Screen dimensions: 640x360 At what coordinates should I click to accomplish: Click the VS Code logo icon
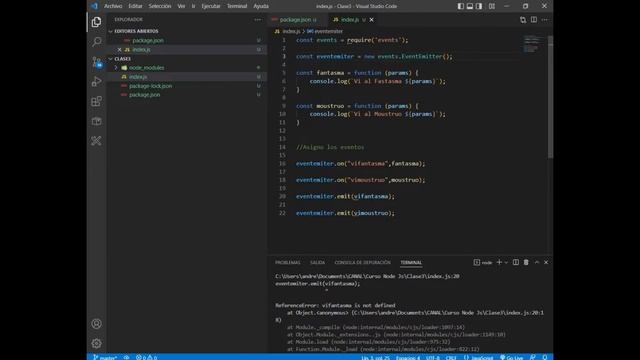coord(94,6)
